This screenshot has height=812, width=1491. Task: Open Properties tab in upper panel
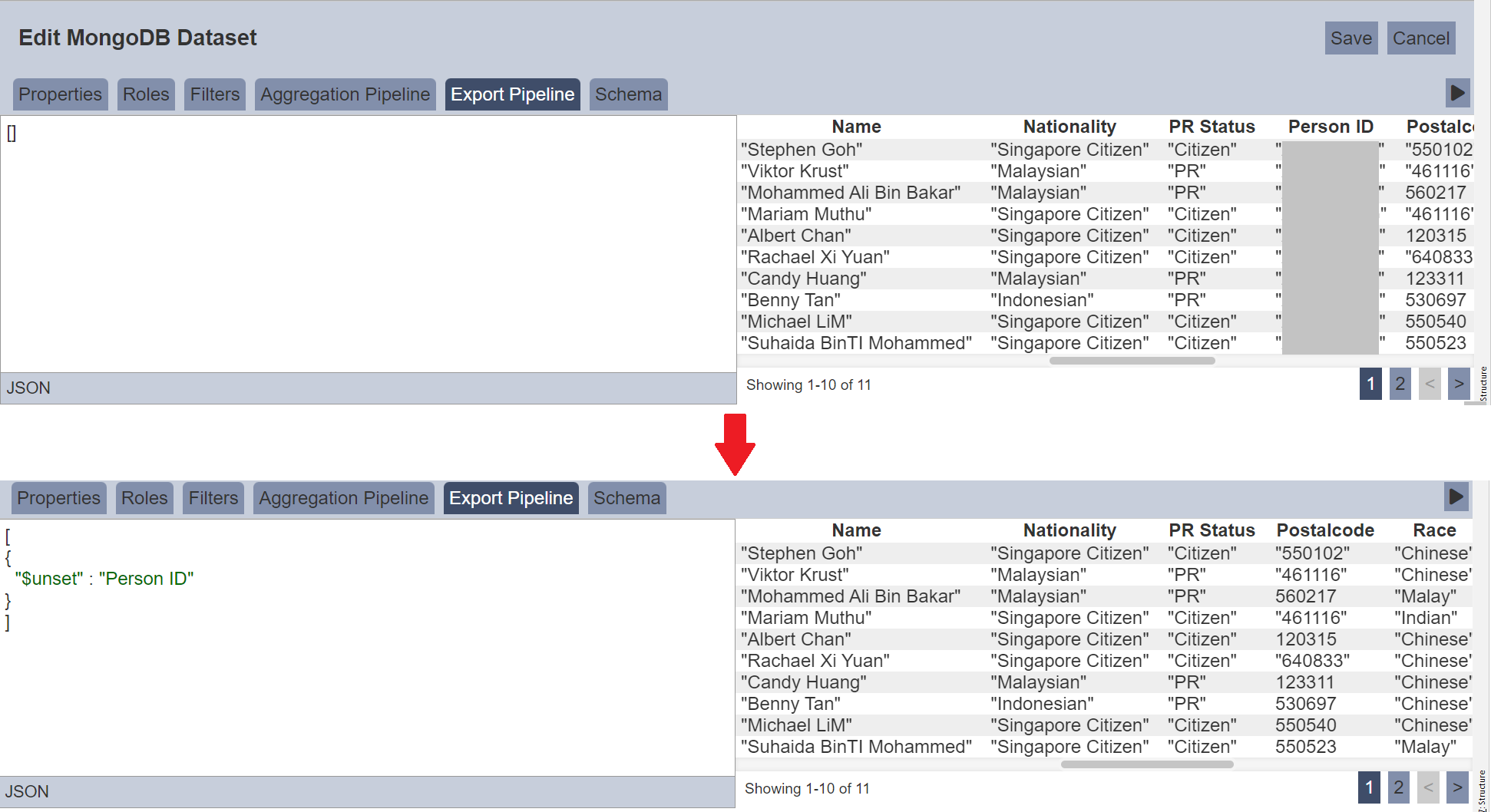61,94
